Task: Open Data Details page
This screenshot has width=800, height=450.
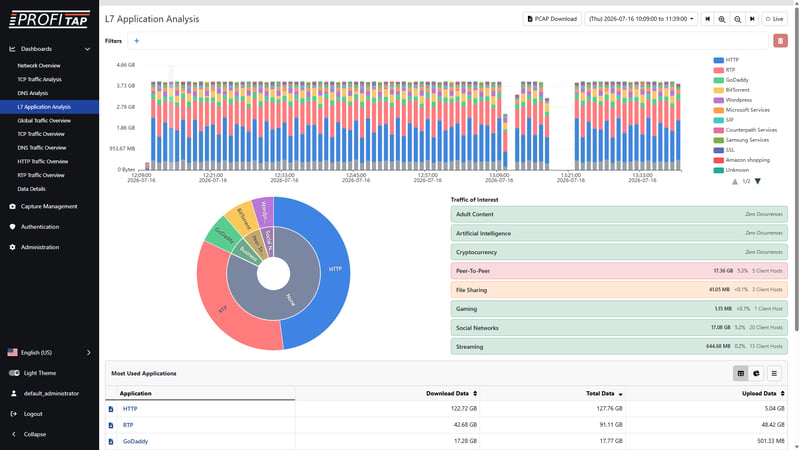Action: click(x=32, y=189)
